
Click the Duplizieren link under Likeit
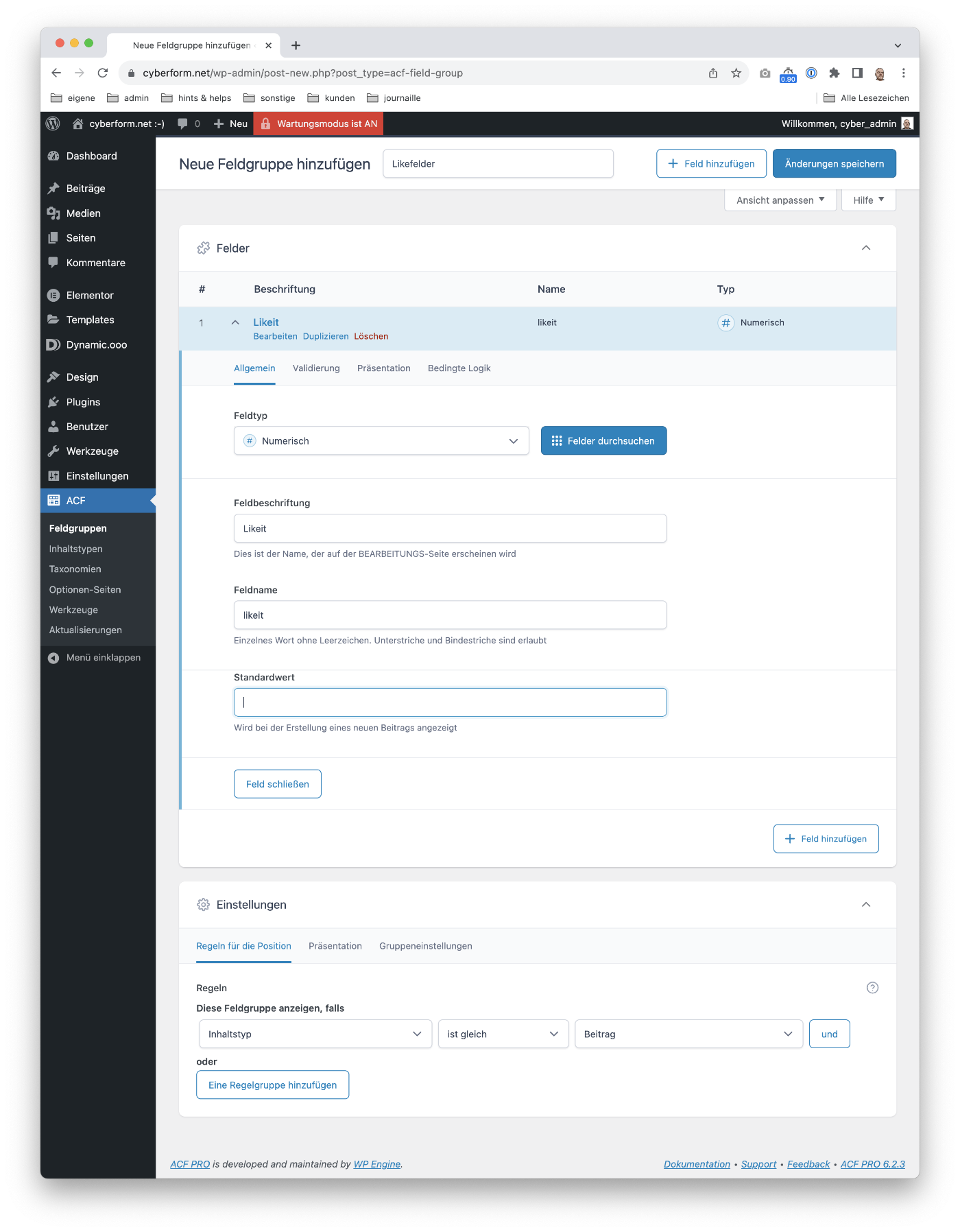(326, 336)
